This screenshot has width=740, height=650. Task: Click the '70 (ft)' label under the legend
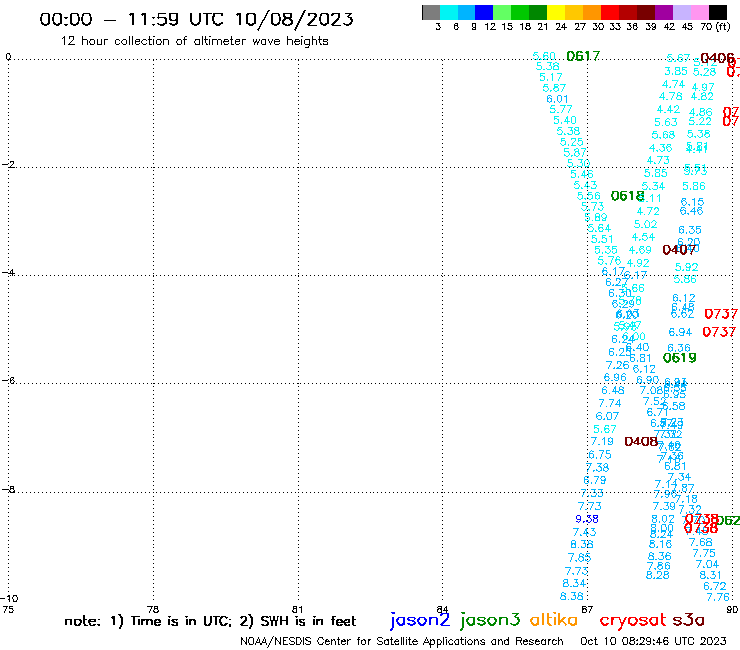point(715,26)
